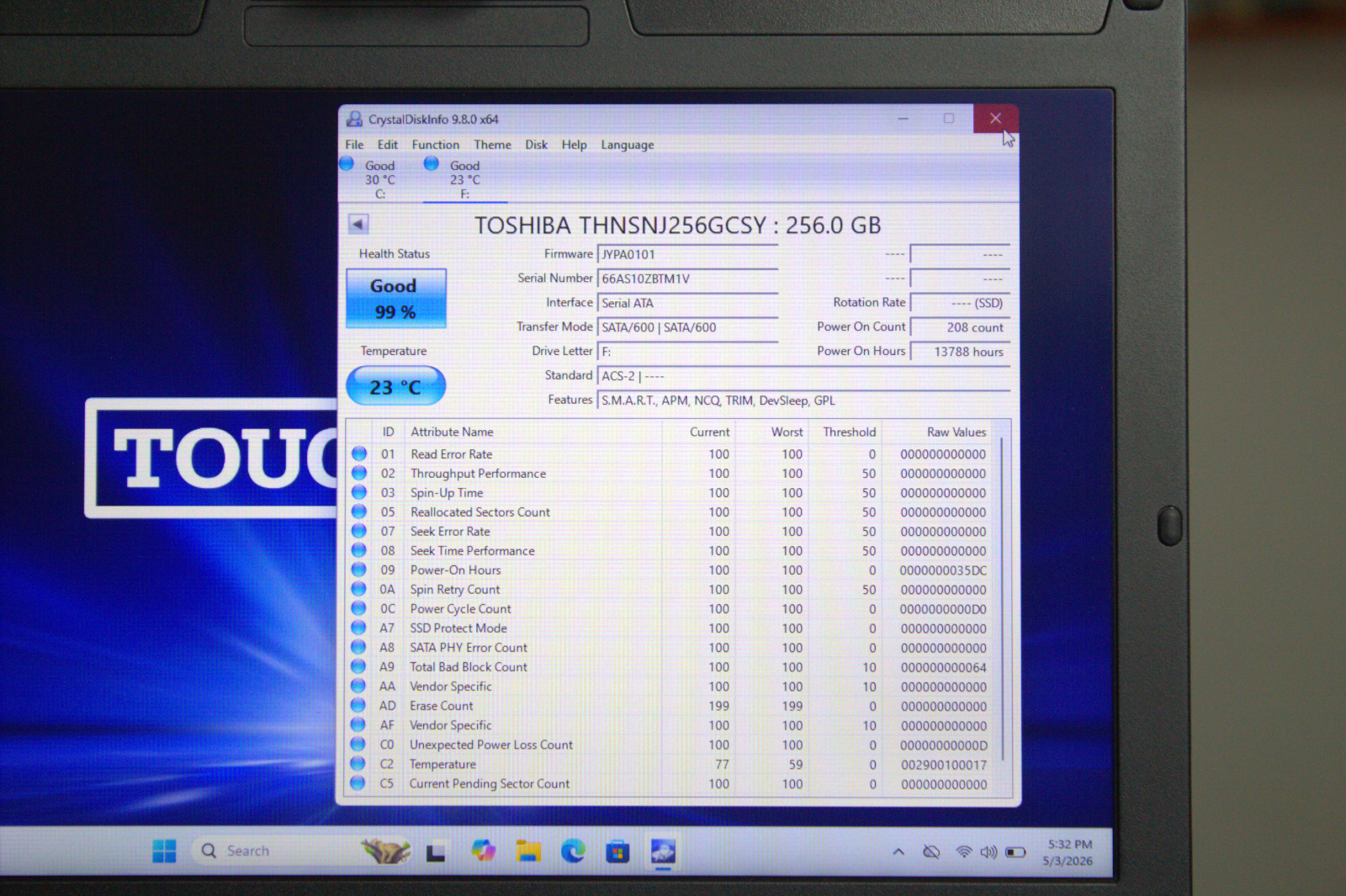
Task: Select the AF Vendor Specific row text
Action: 450,725
